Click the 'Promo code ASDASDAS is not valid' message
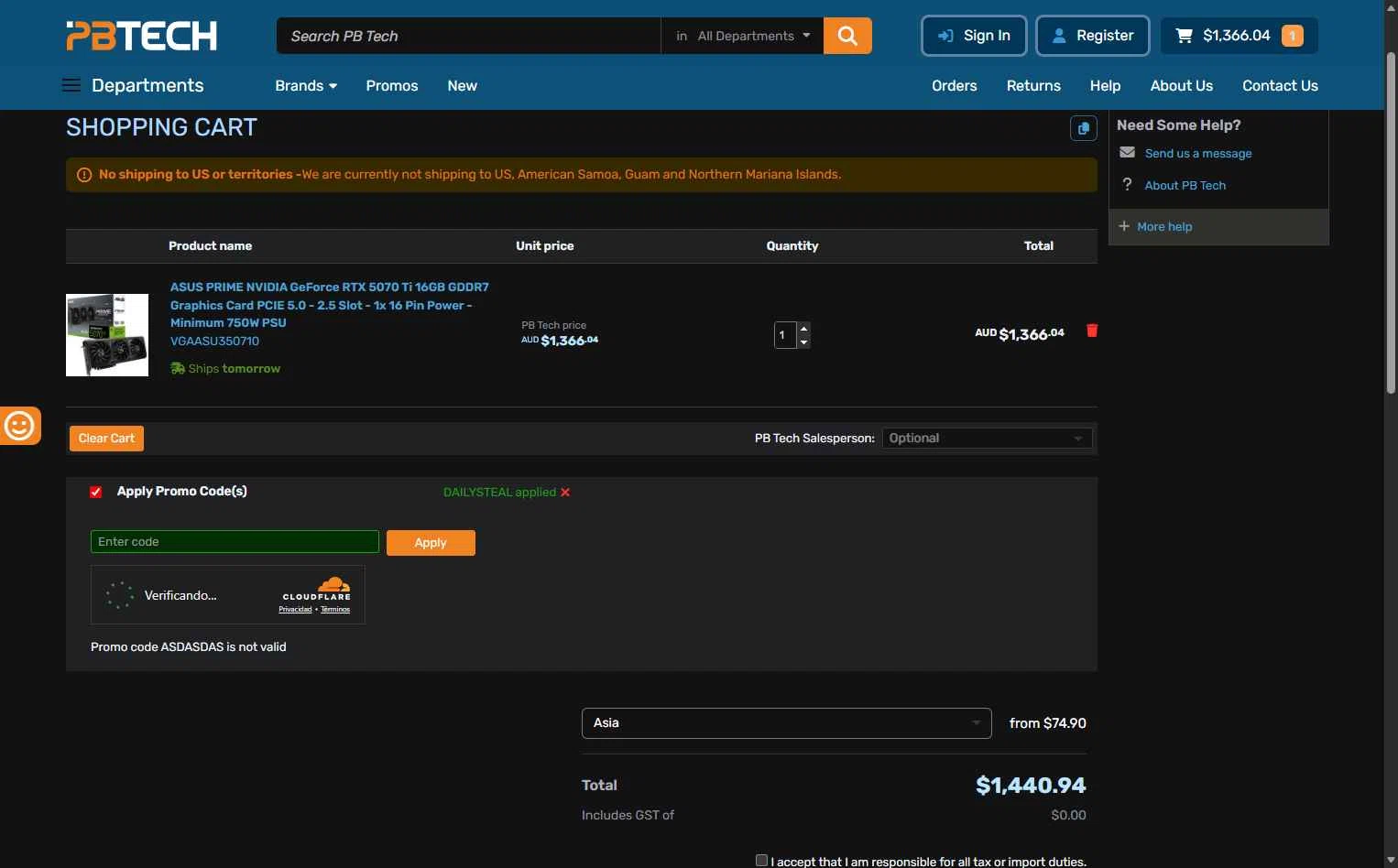This screenshot has width=1398, height=868. click(189, 646)
